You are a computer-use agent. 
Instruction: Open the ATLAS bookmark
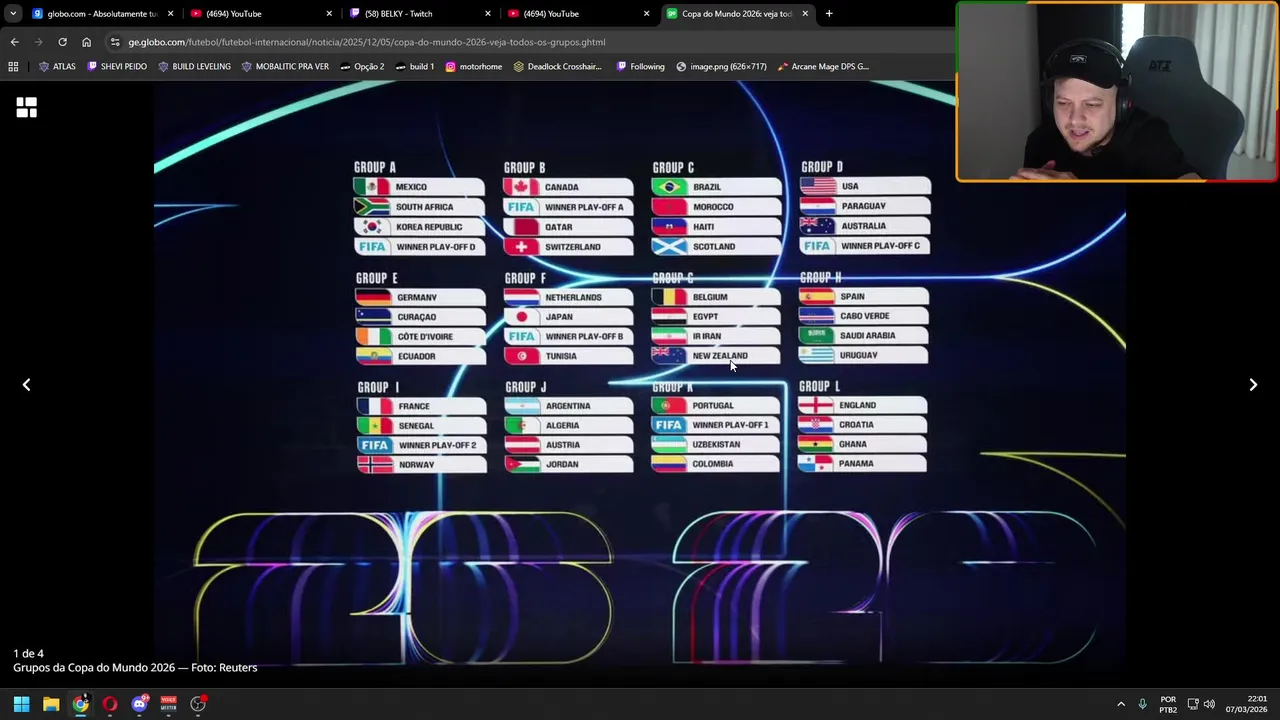pyautogui.click(x=57, y=67)
